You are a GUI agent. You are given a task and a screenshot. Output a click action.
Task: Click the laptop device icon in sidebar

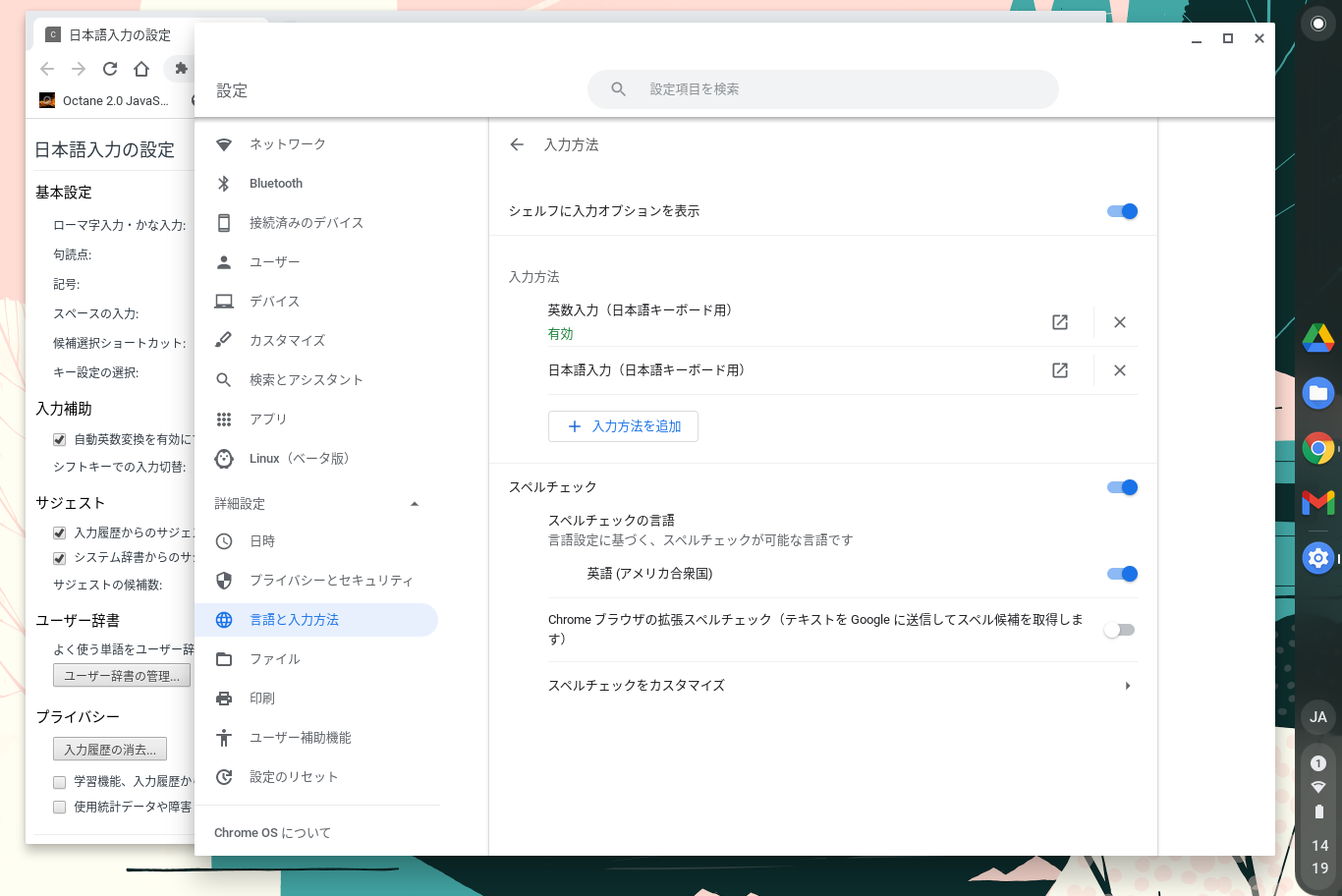224,302
